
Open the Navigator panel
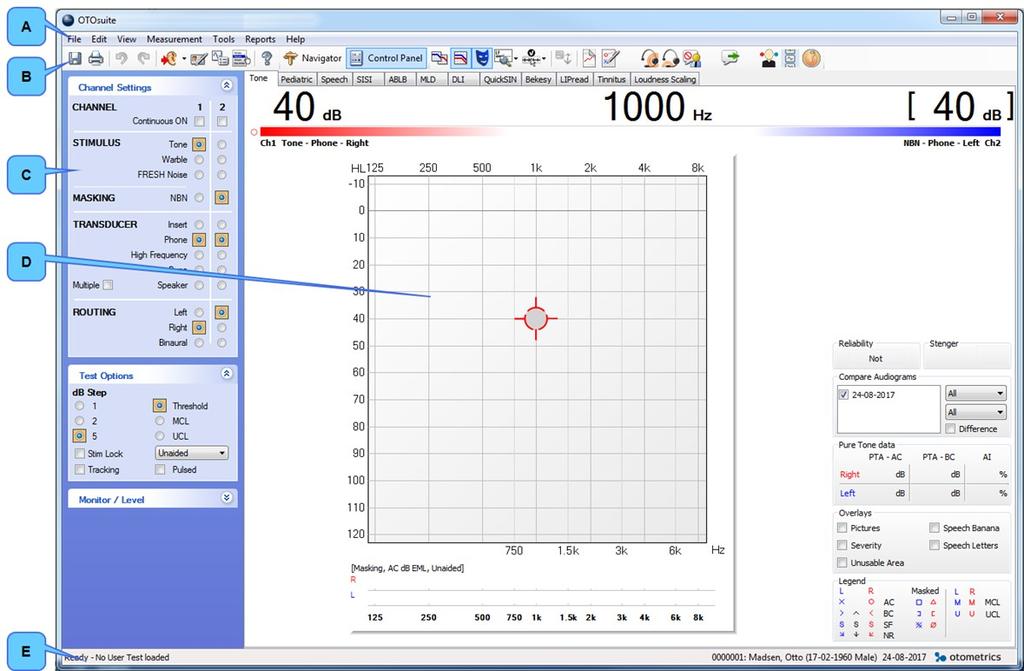[312, 58]
